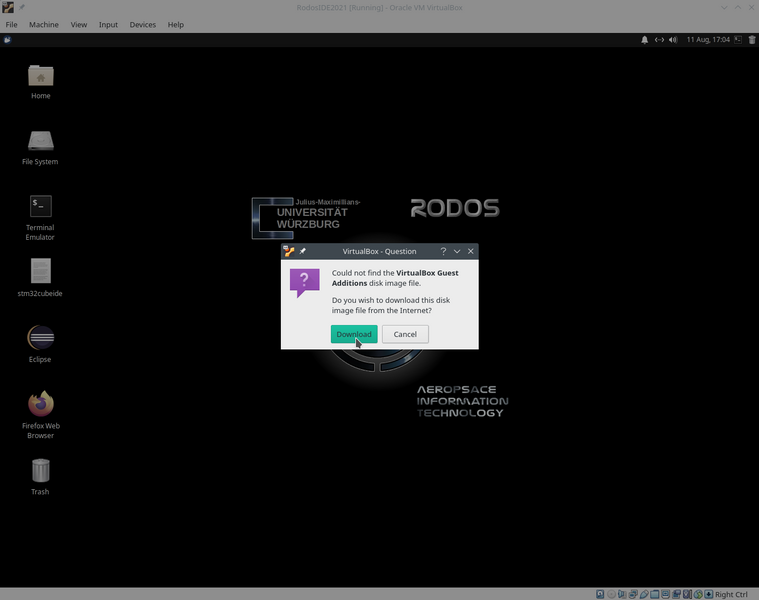759x600 pixels.
Task: Open the Trash desktop icon
Action: pos(40,470)
